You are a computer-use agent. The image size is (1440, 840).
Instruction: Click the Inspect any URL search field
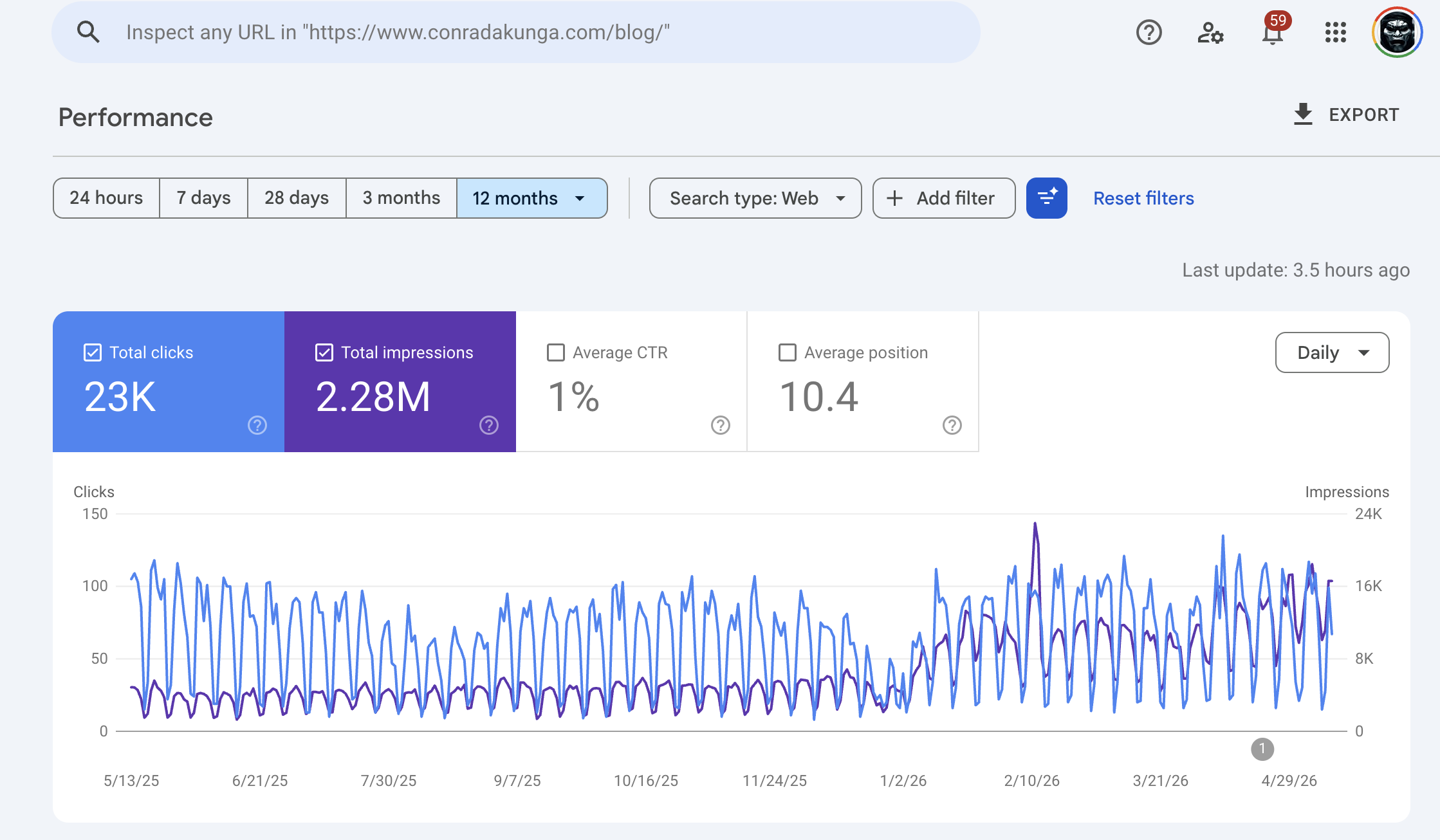point(516,32)
